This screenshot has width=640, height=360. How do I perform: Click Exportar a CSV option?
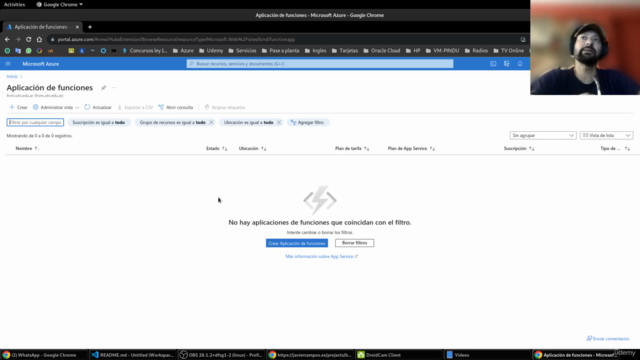click(x=135, y=107)
